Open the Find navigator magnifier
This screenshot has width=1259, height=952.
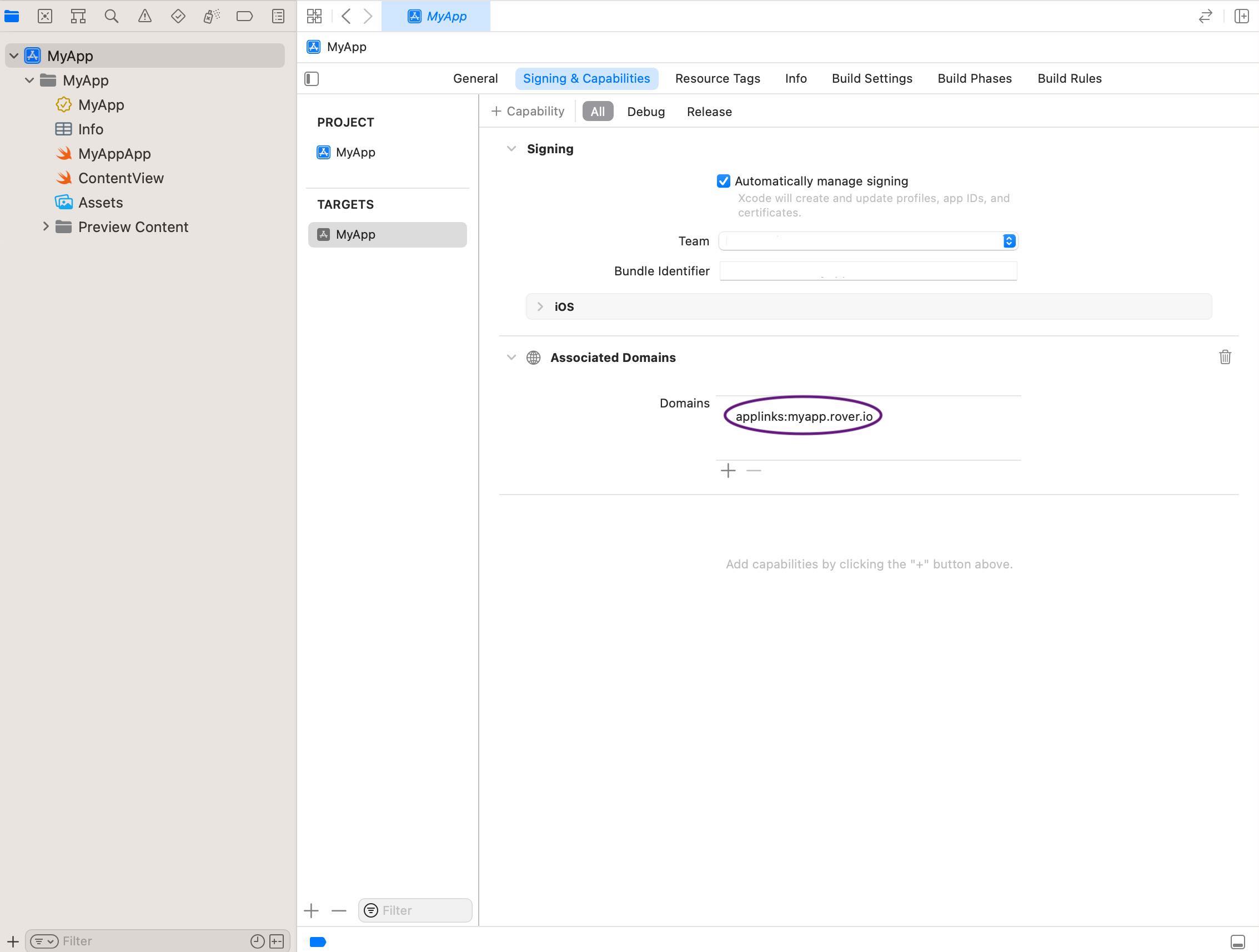[x=112, y=16]
